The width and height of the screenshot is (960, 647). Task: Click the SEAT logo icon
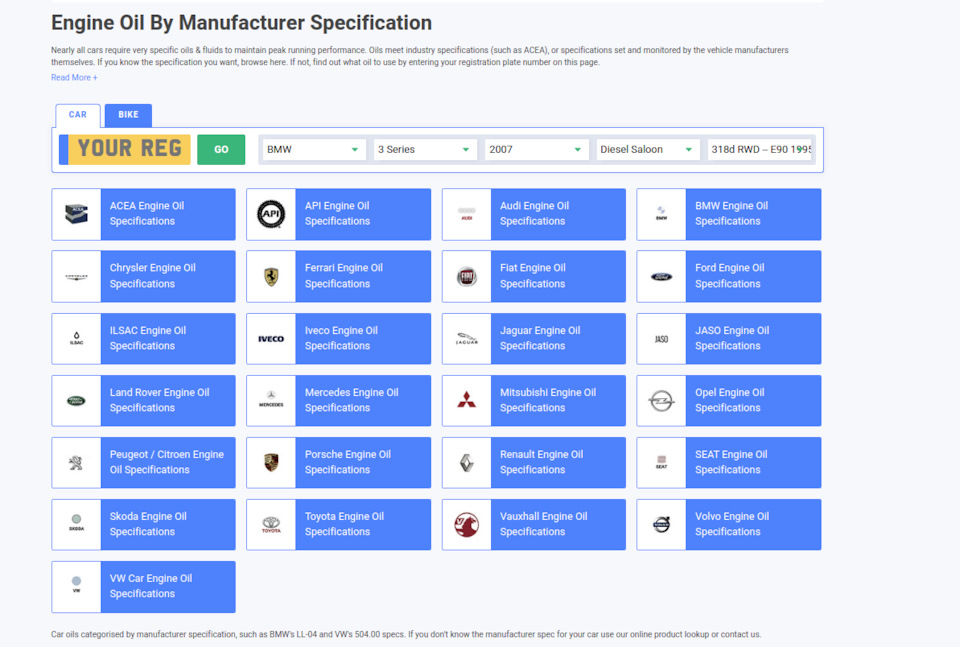pos(662,463)
